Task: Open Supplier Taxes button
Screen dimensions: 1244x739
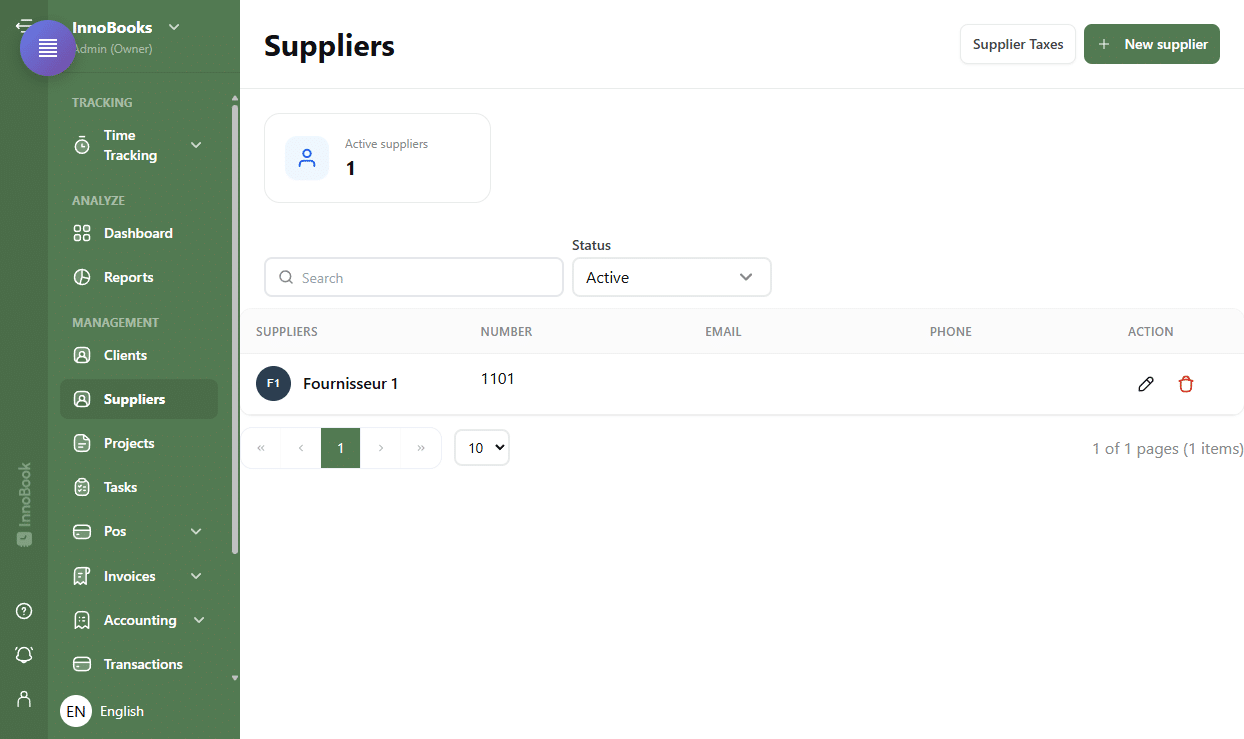Action: [1018, 44]
